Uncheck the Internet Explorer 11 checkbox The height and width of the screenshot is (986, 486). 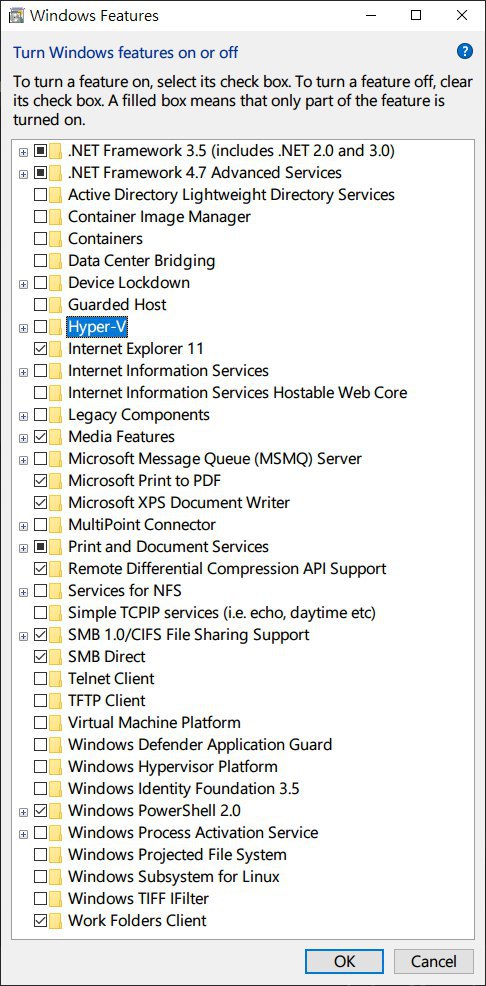40,348
